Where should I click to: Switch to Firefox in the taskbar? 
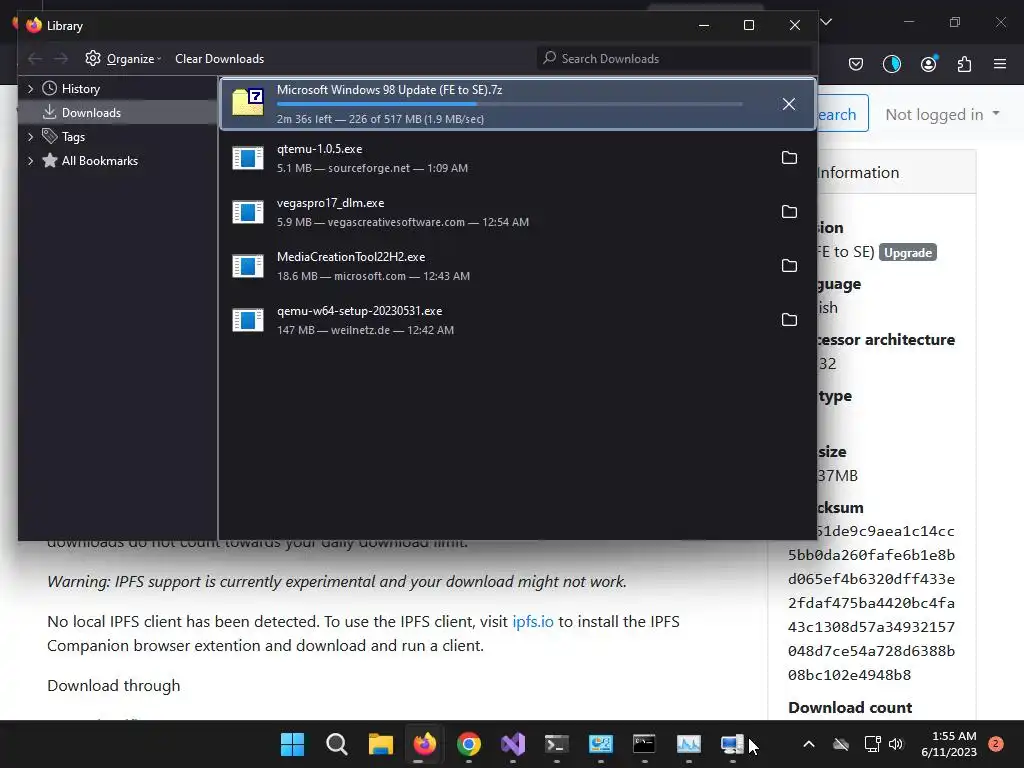[x=424, y=744]
